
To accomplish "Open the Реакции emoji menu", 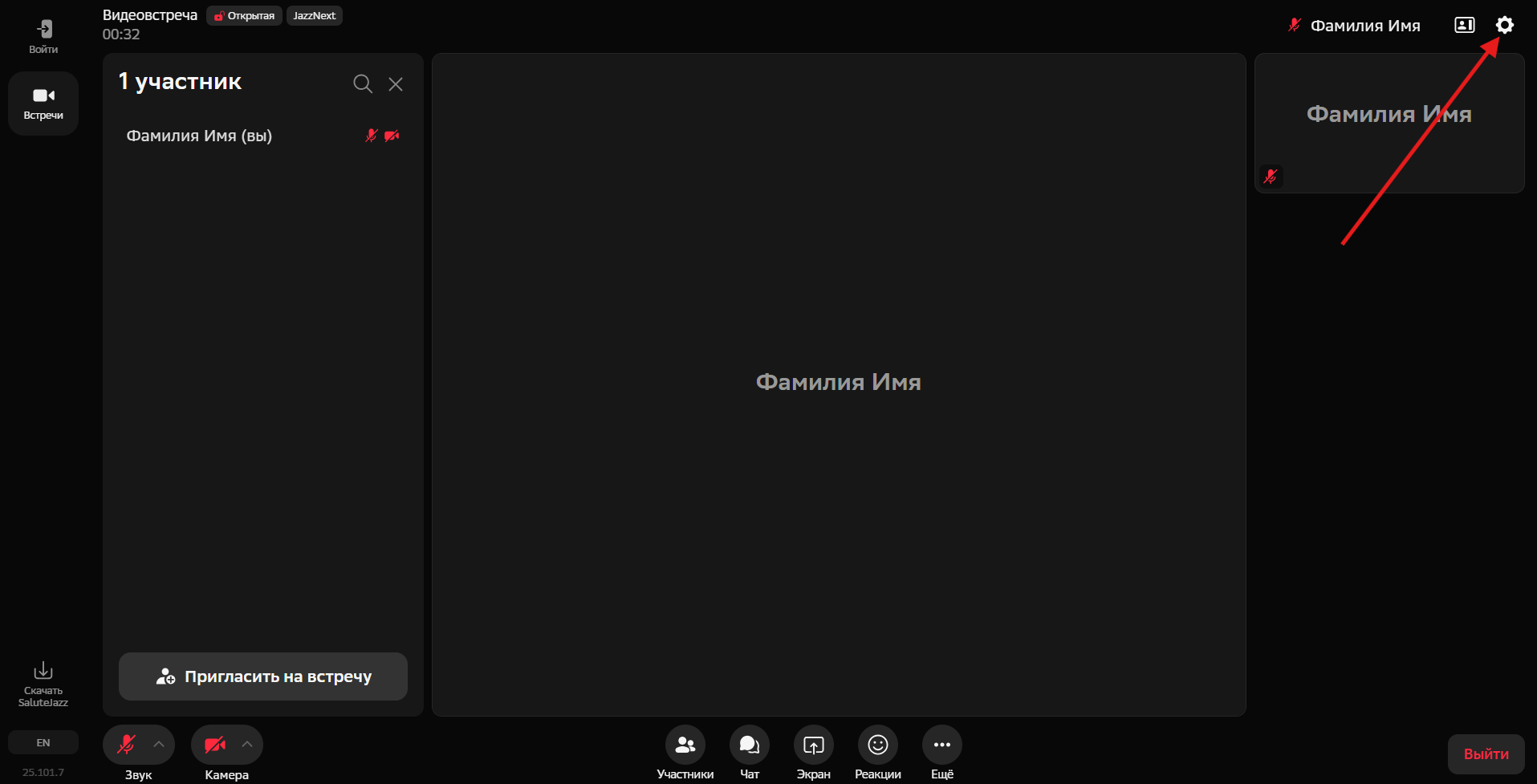I will (x=877, y=745).
